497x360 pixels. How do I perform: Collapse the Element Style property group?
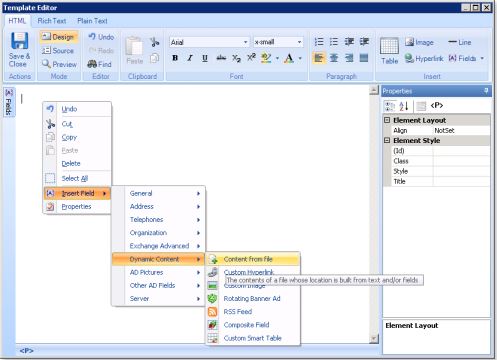(387, 140)
